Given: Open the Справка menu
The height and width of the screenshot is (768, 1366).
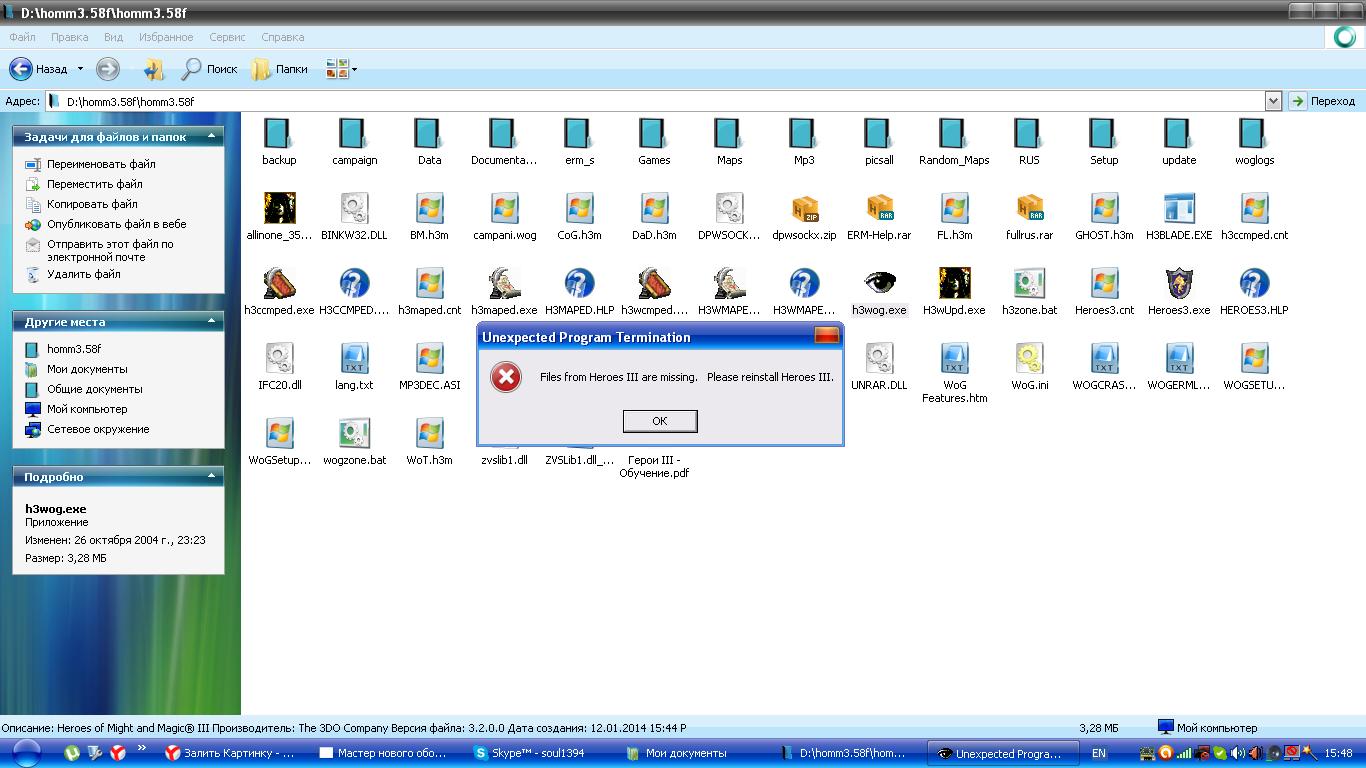Looking at the screenshot, I should tap(282, 37).
